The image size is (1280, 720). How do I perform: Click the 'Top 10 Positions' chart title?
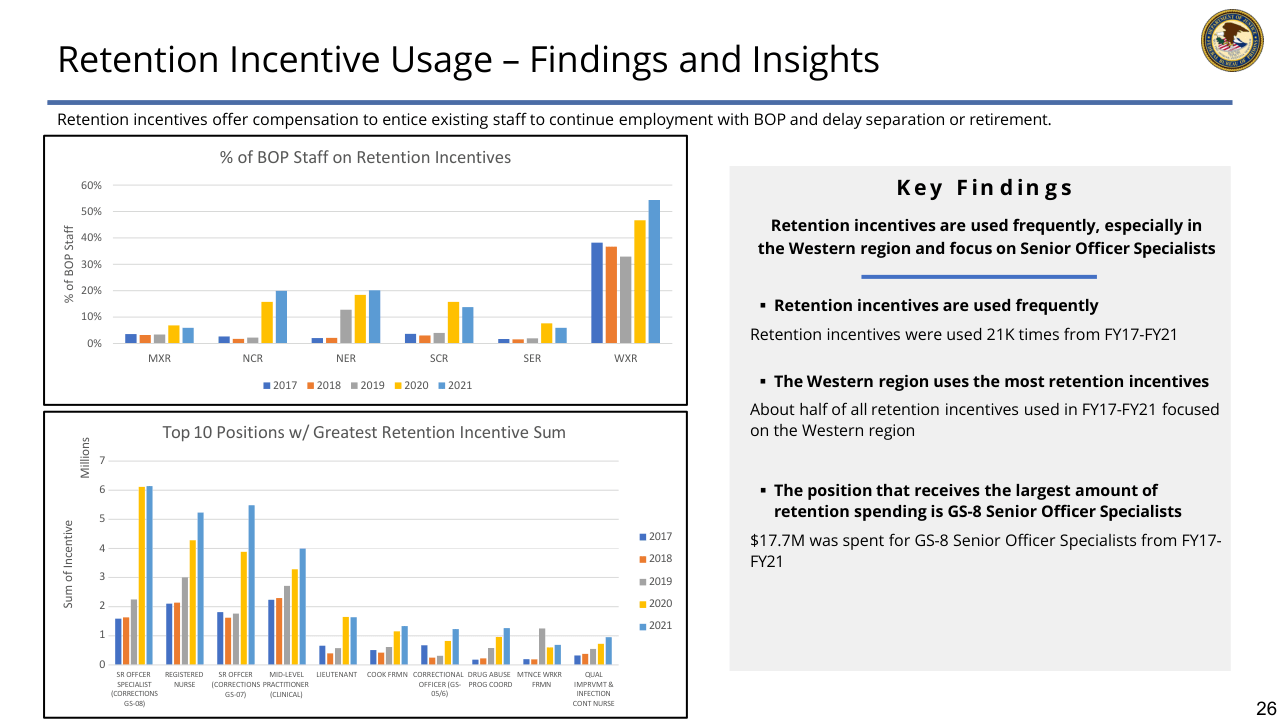click(364, 433)
